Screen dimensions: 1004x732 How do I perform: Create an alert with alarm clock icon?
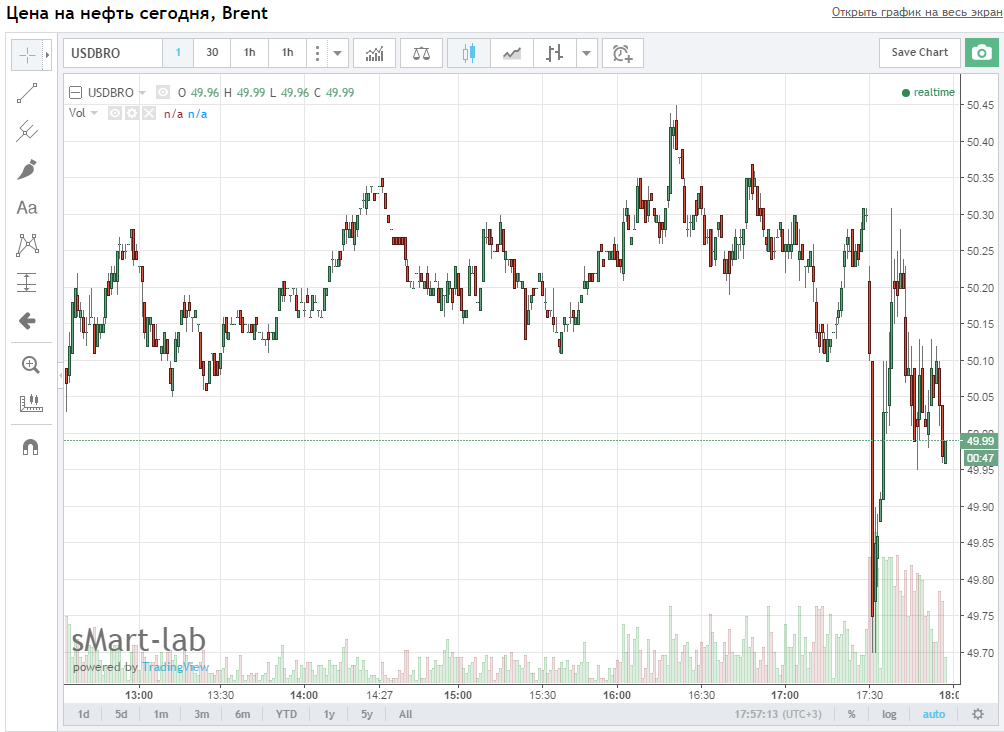pos(623,53)
